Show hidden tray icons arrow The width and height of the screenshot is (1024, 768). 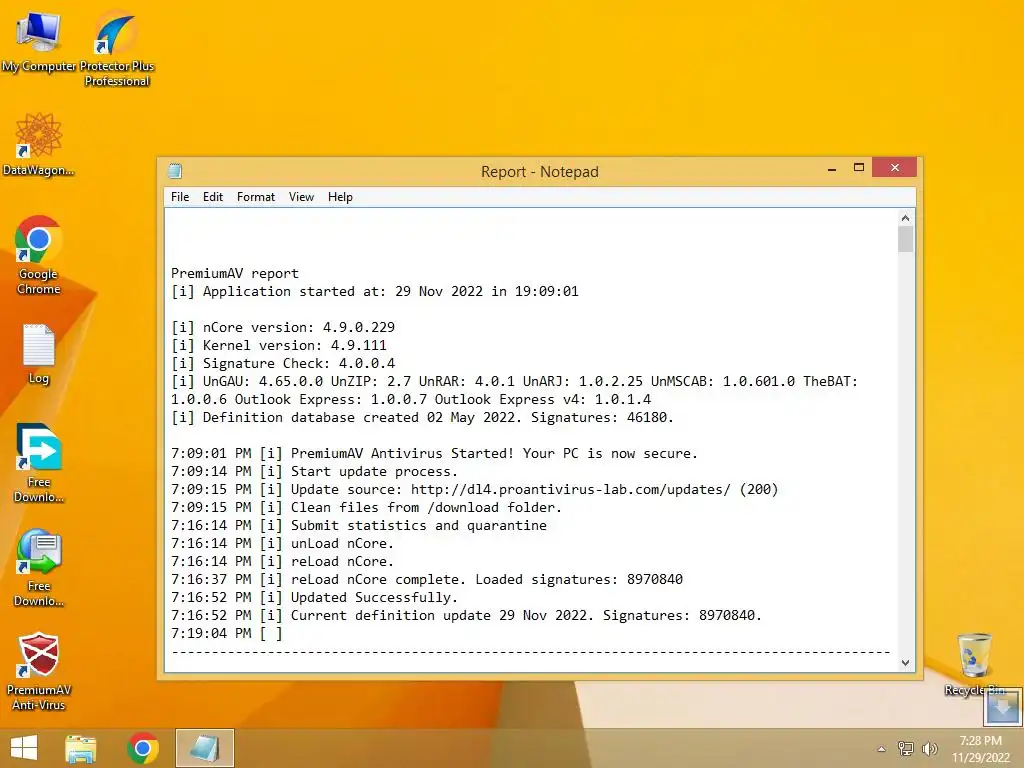pyautogui.click(x=882, y=749)
